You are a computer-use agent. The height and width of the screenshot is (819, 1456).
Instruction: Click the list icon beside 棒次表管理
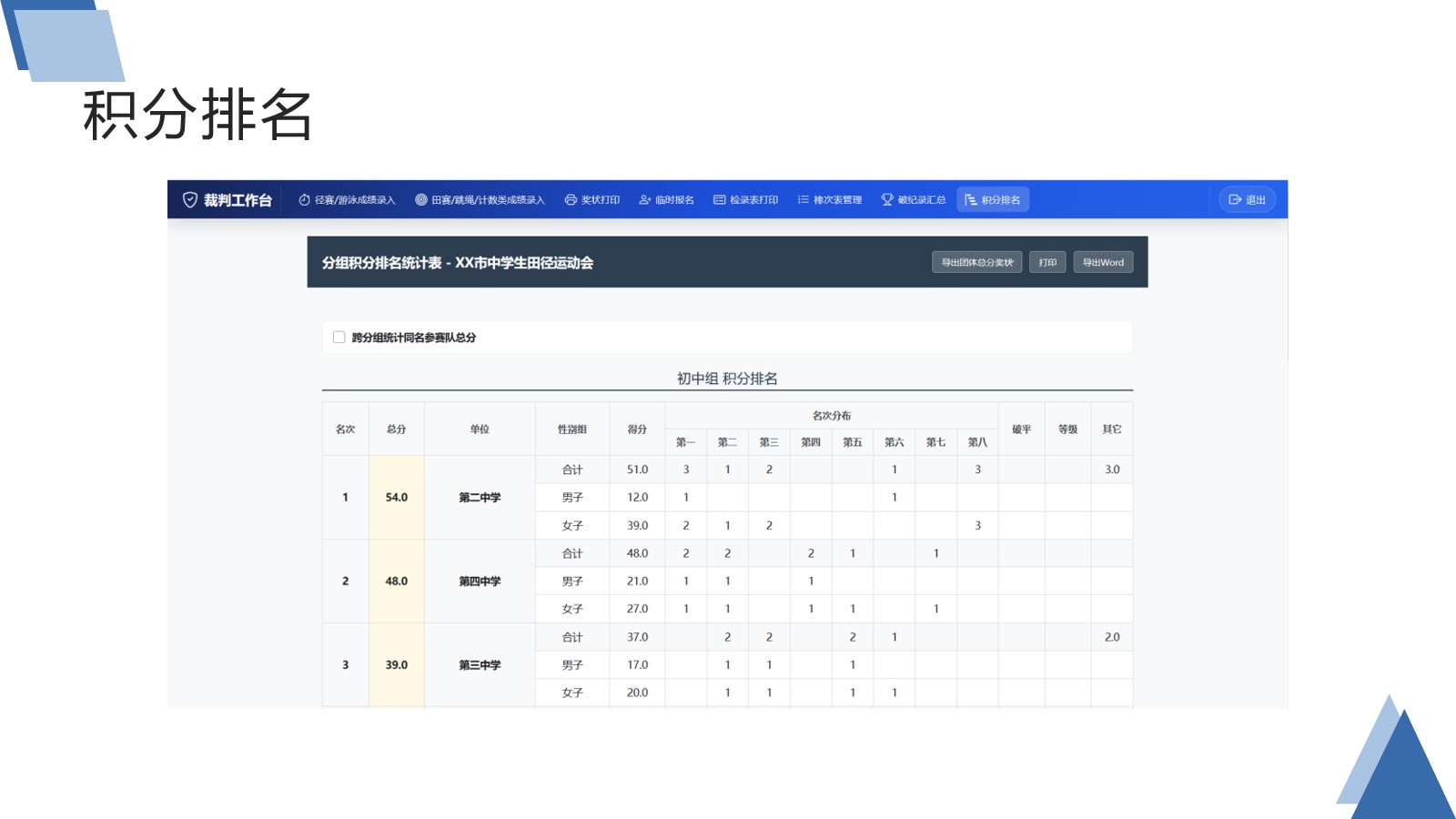coord(804,200)
